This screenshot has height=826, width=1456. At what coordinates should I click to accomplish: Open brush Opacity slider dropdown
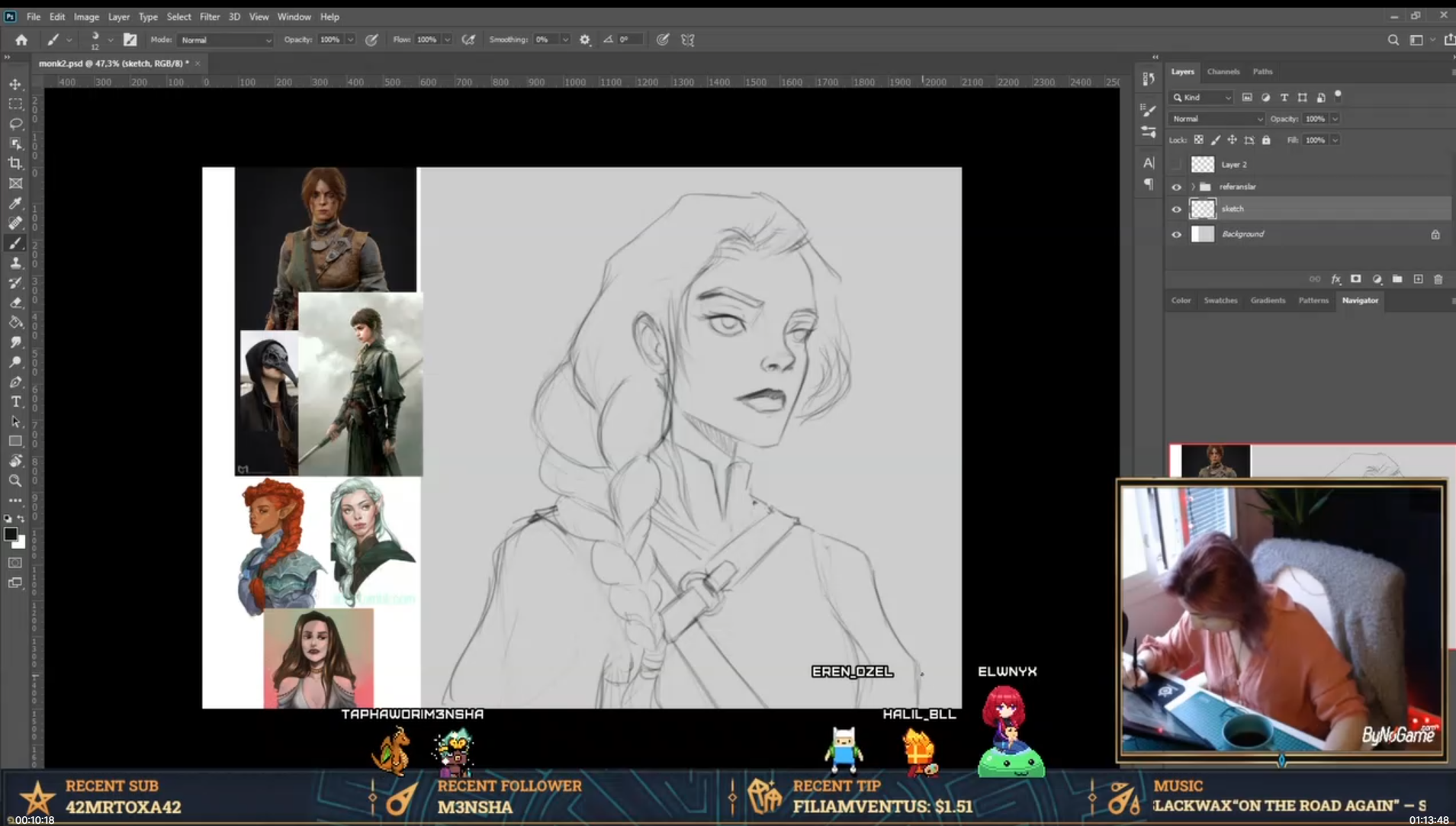[x=351, y=40]
